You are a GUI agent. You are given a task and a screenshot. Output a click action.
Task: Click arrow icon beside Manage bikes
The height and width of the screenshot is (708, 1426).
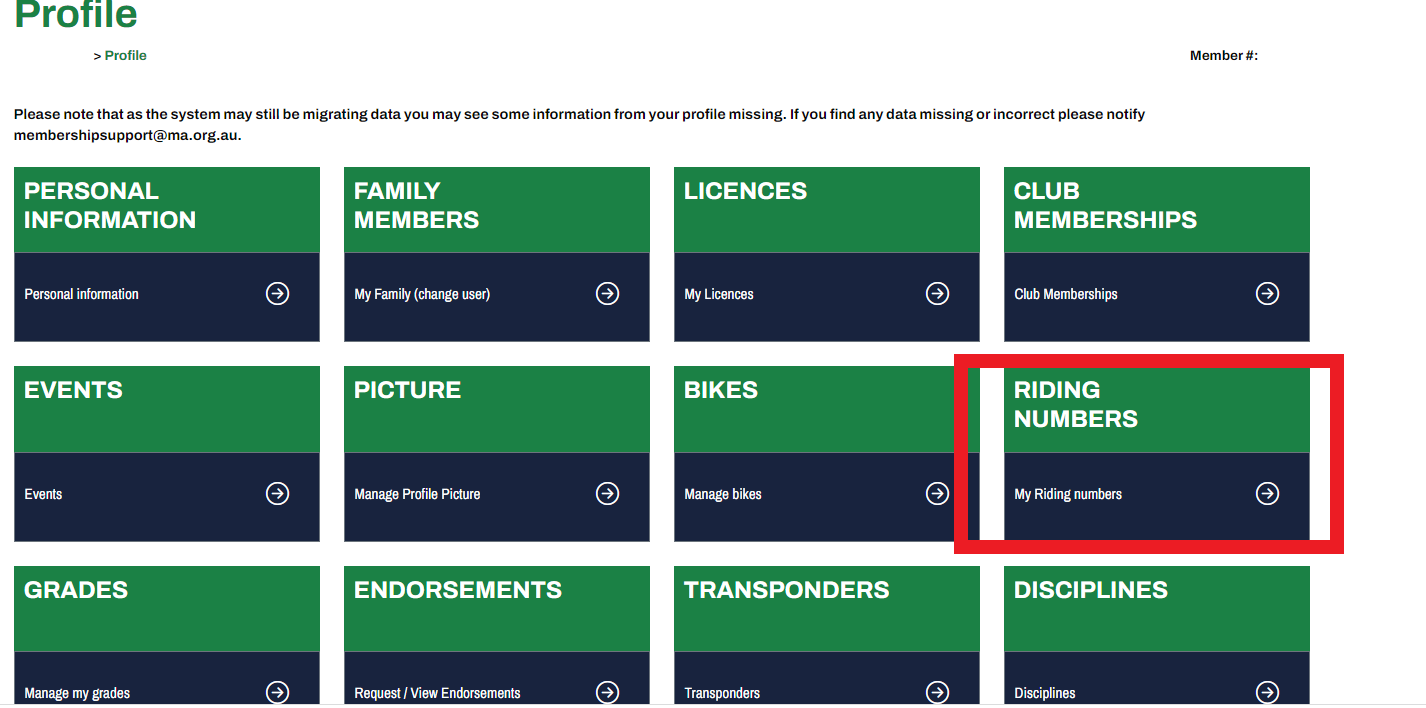tap(937, 494)
